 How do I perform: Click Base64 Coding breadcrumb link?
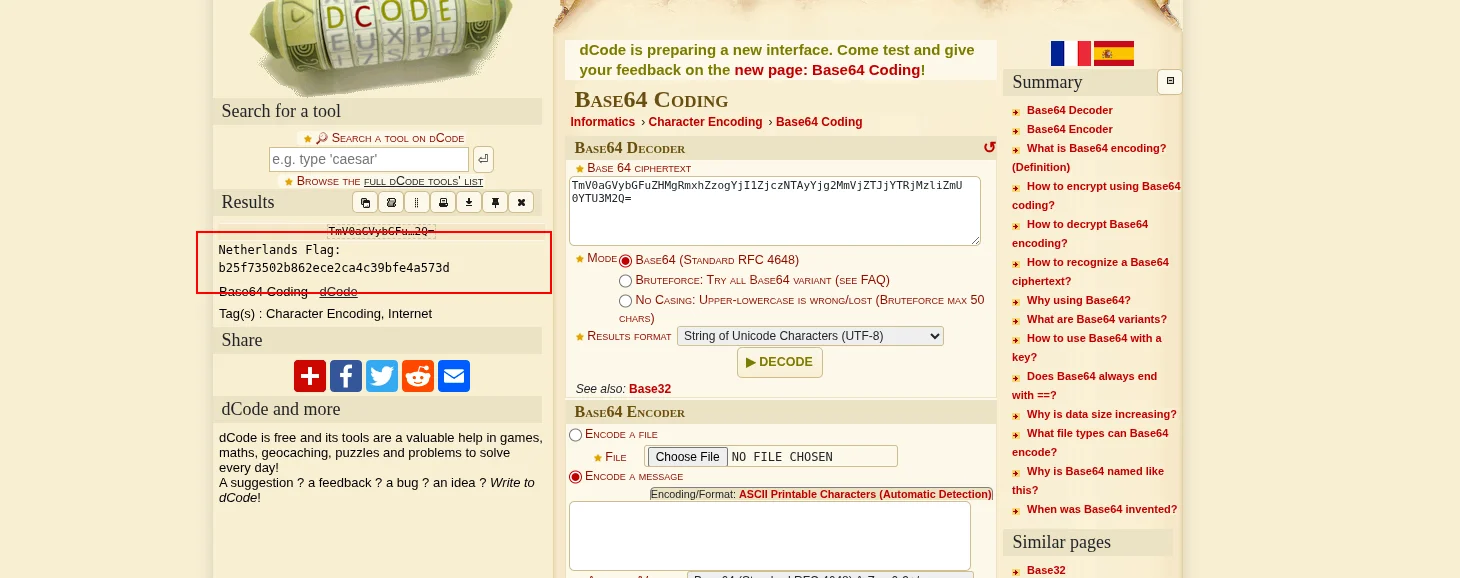pyautogui.click(x=819, y=122)
